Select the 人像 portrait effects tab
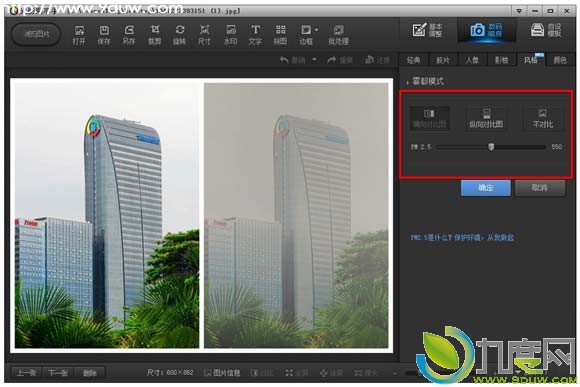This screenshot has height=387, width=580. [472, 60]
